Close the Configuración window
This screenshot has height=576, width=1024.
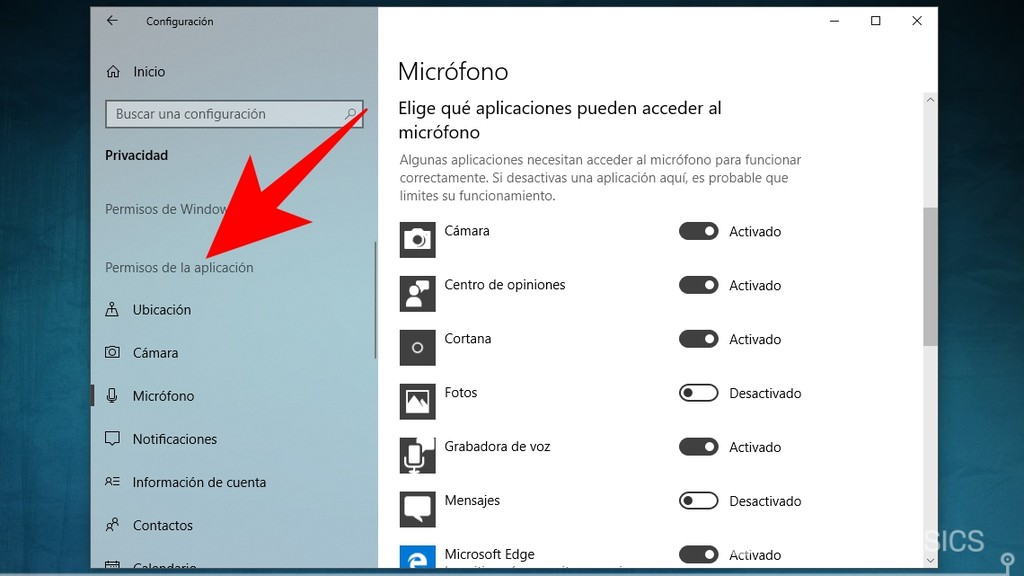pyautogui.click(x=917, y=21)
